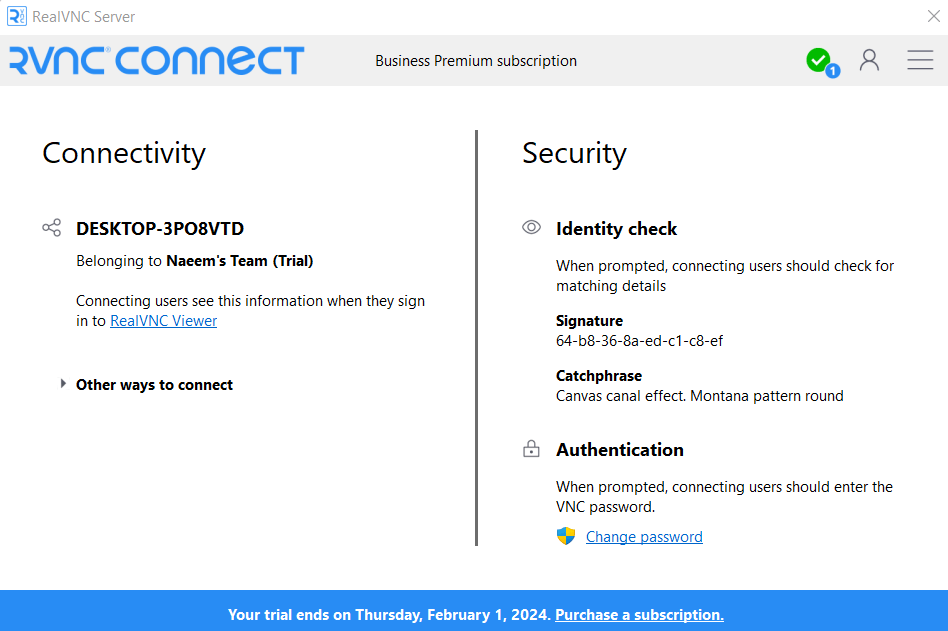Viewport: 948px width, 631px height.
Task: Click the green cloud connectivity status icon
Action: tap(817, 58)
